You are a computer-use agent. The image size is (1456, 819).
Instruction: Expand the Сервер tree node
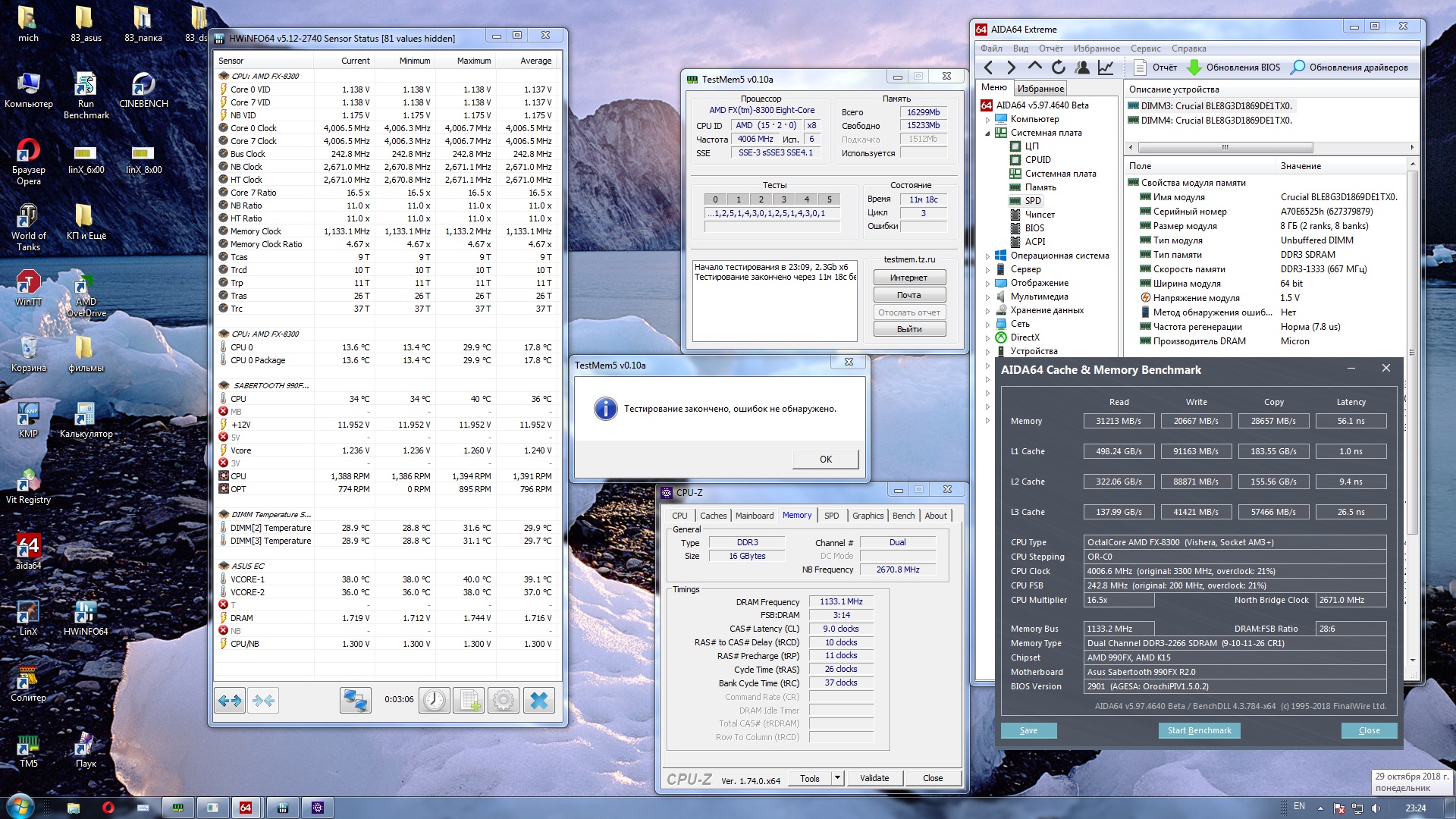coord(988,269)
